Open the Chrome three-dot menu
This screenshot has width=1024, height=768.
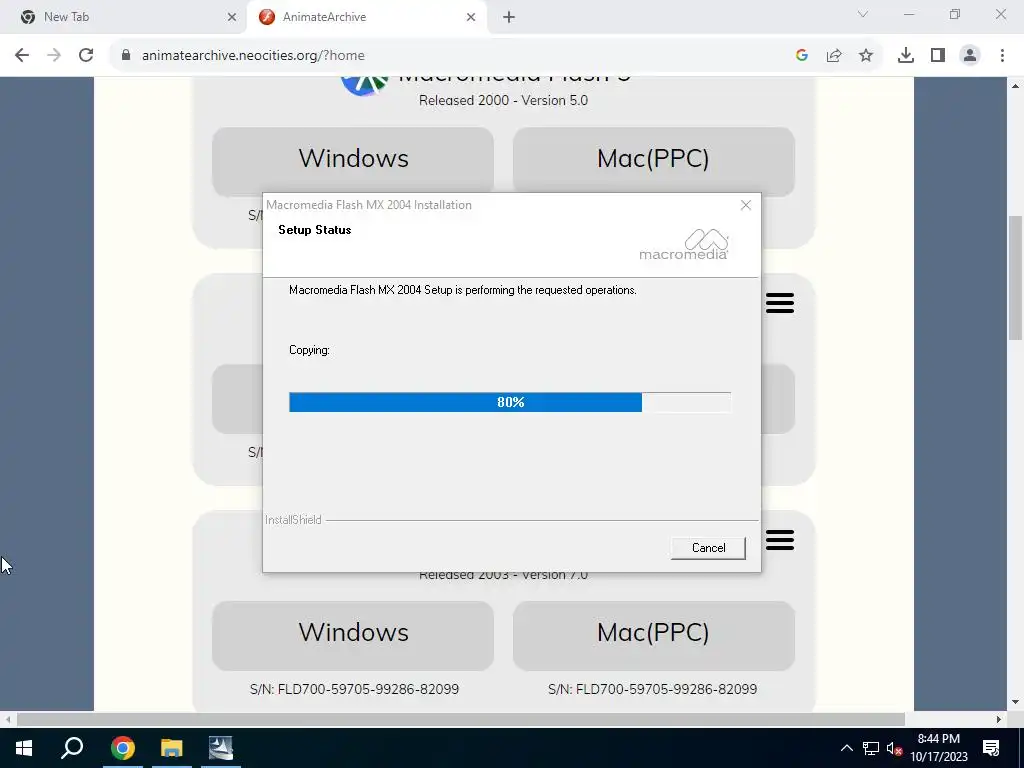(1002, 56)
